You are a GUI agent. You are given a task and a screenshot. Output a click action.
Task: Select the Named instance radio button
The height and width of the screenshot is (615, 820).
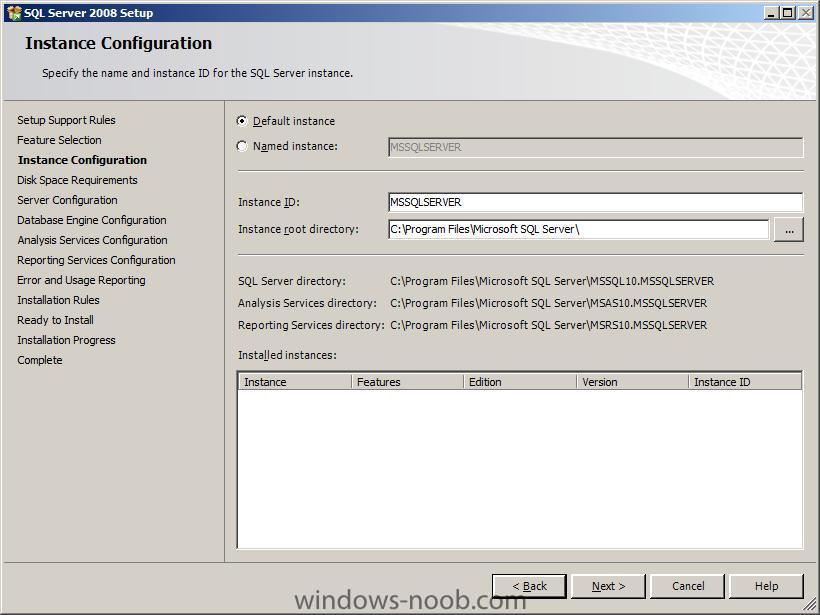(x=242, y=146)
